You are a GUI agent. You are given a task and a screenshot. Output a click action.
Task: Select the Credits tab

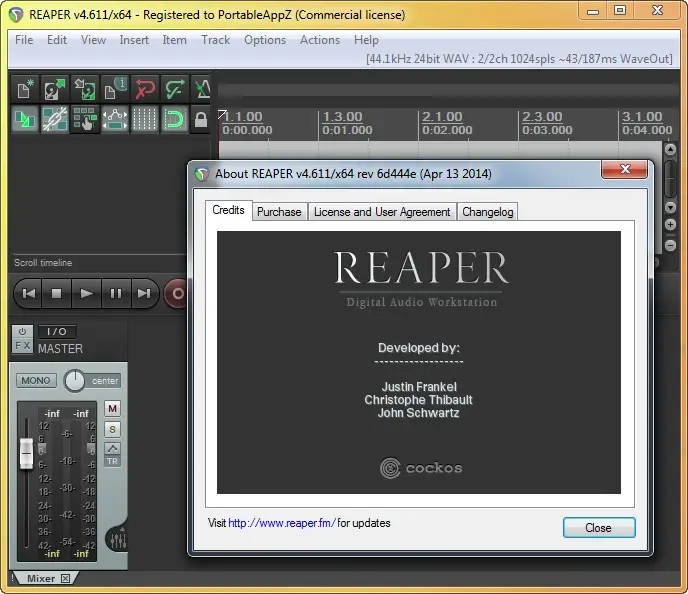pyautogui.click(x=228, y=210)
